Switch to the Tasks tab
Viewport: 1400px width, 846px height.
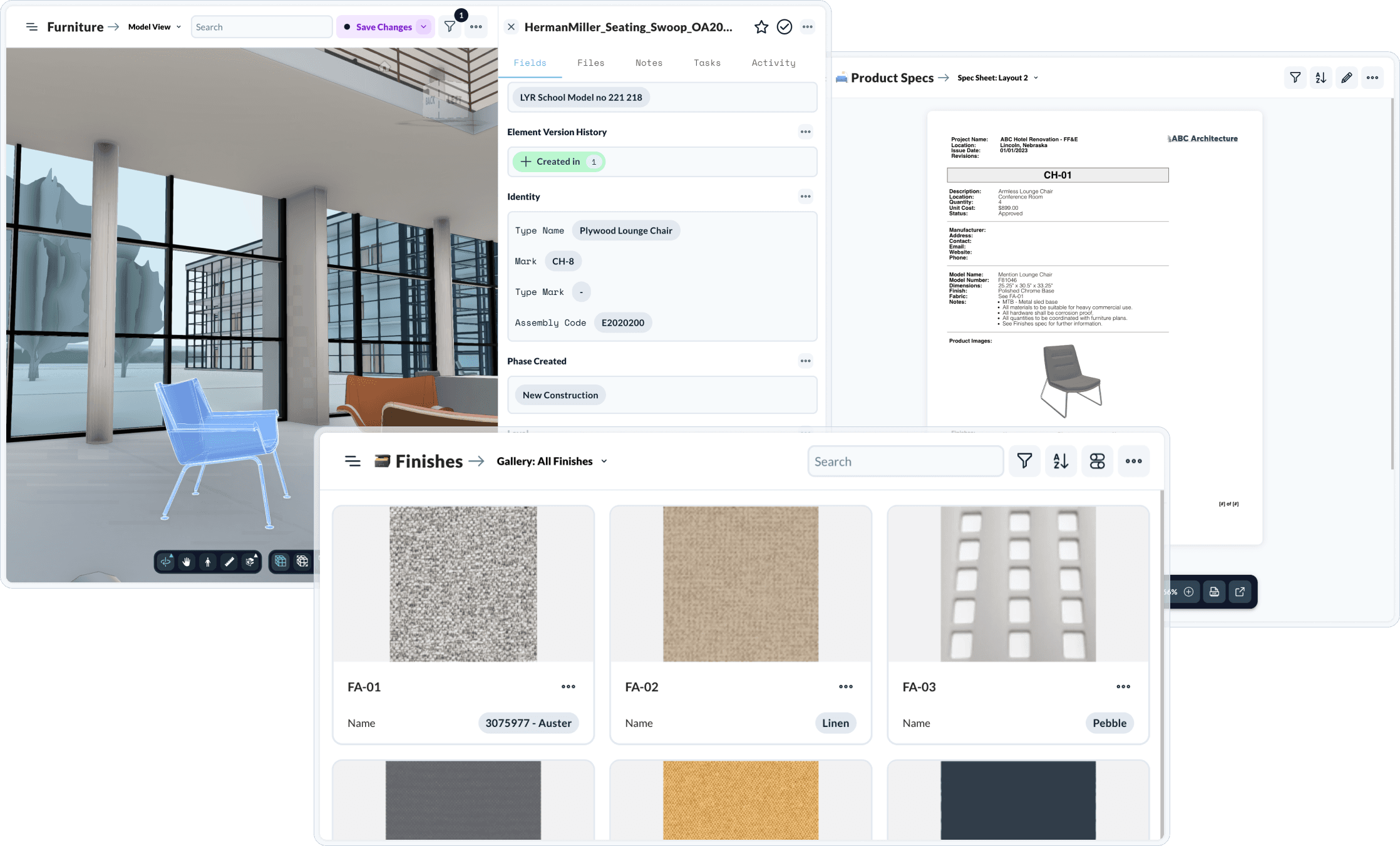coord(707,62)
